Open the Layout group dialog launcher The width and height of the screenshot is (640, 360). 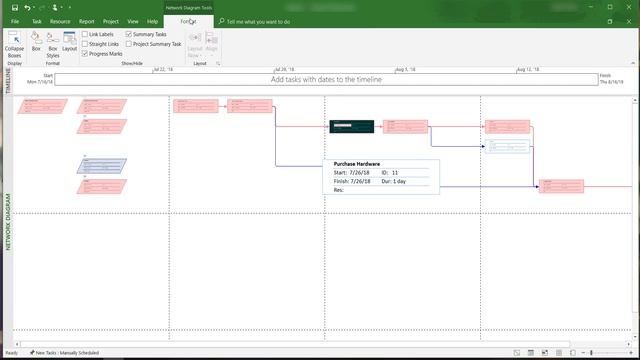pos(218,64)
